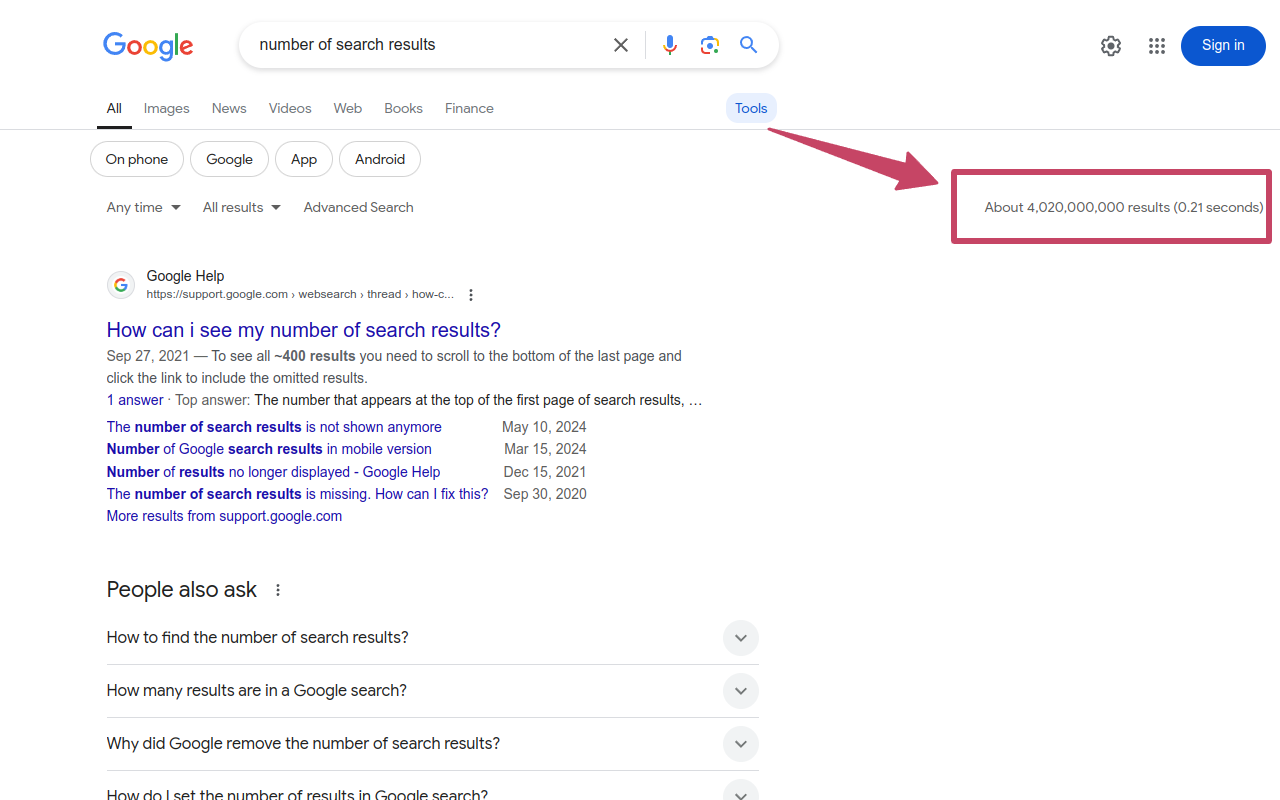Switch to the Web tab

pyautogui.click(x=348, y=108)
